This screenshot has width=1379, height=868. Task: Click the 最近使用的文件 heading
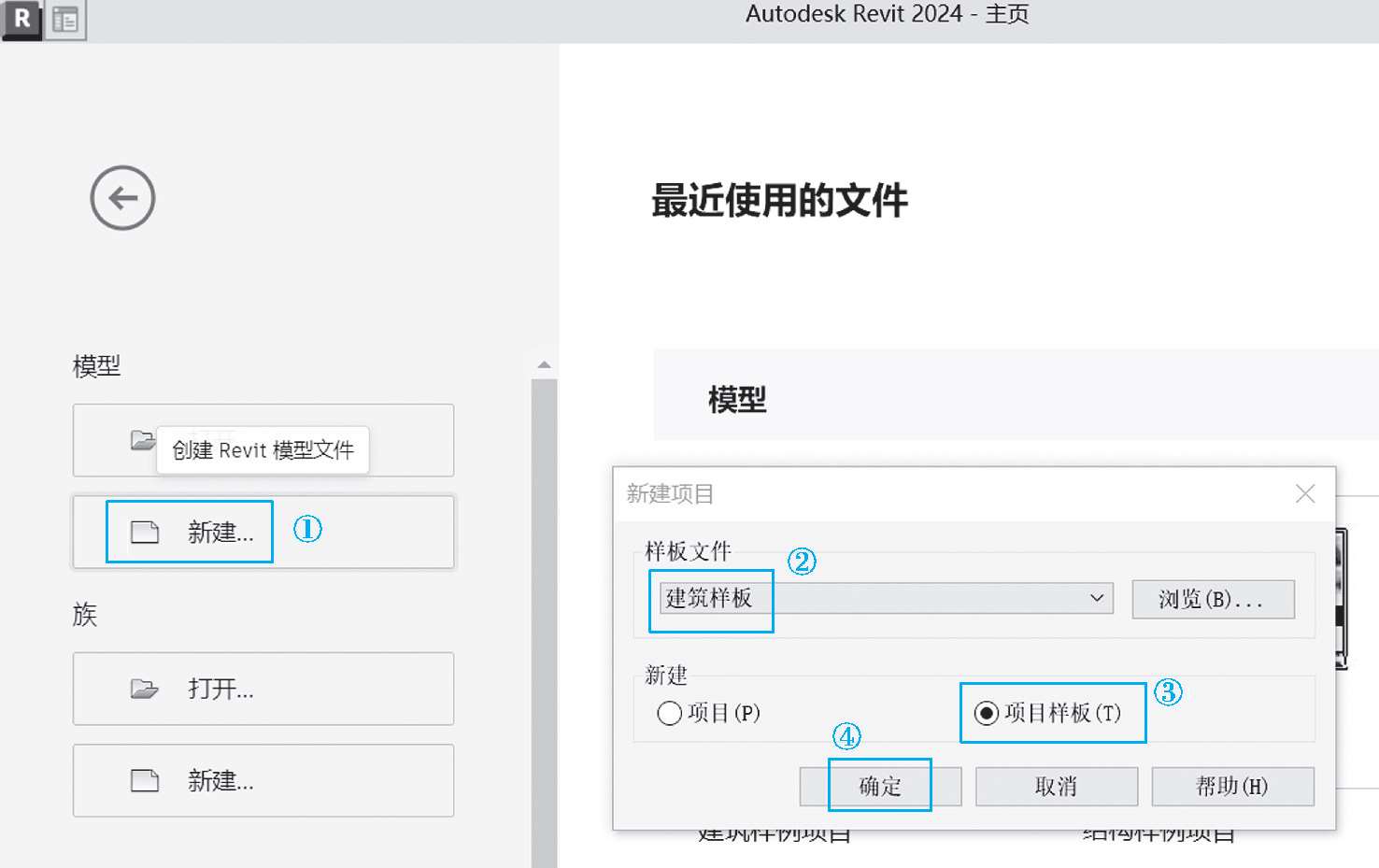click(779, 200)
